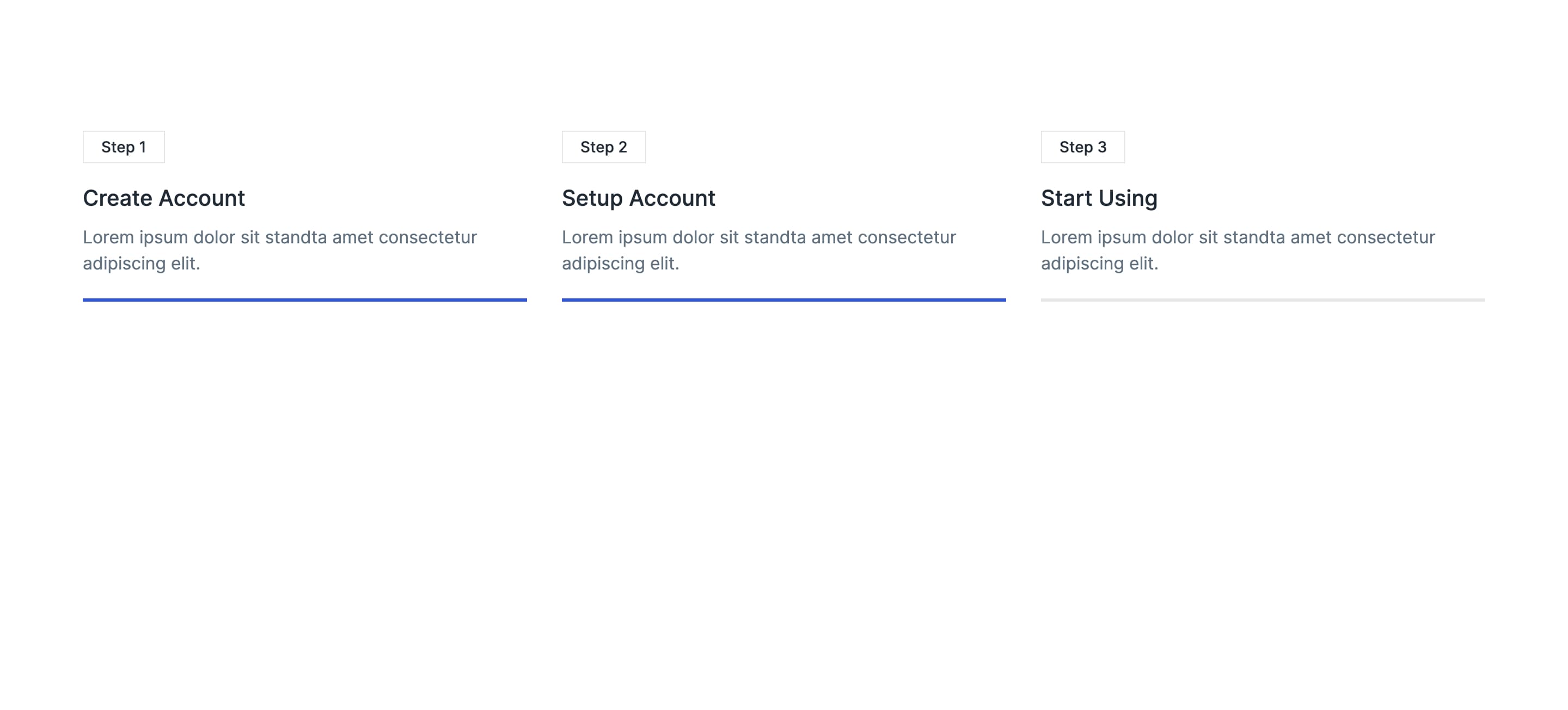Image resolution: width=1568 pixels, height=710 pixels.
Task: Click the Step 2 badge icon
Action: point(603,147)
